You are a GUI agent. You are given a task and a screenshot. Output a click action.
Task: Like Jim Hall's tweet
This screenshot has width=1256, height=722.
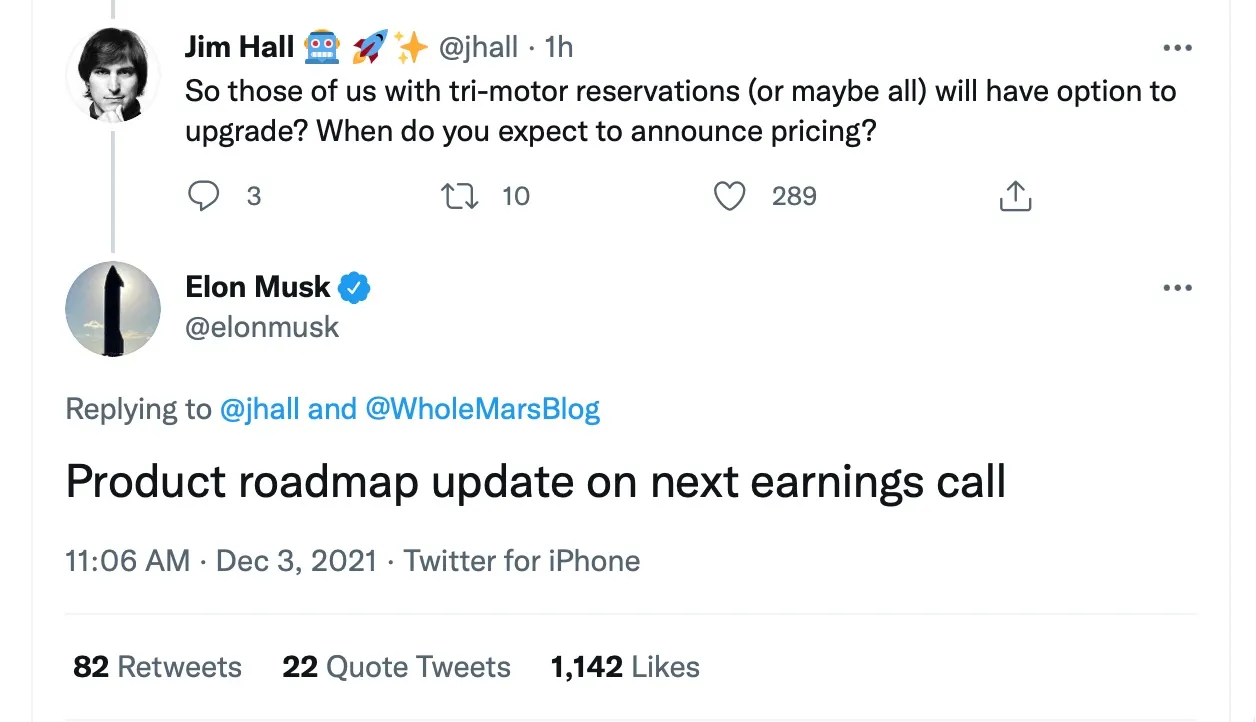[730, 196]
